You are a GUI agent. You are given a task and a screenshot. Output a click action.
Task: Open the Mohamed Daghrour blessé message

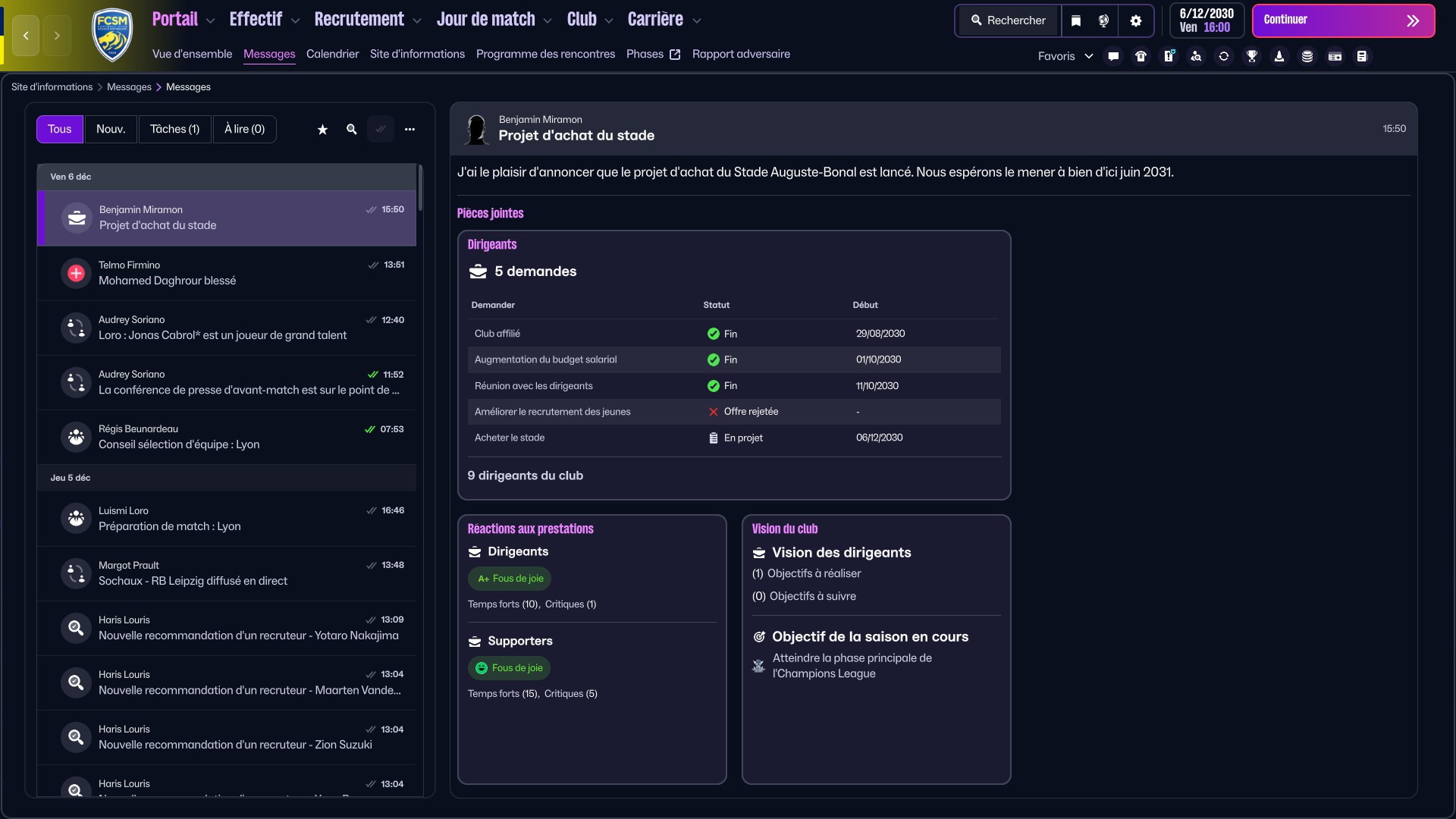(226, 273)
